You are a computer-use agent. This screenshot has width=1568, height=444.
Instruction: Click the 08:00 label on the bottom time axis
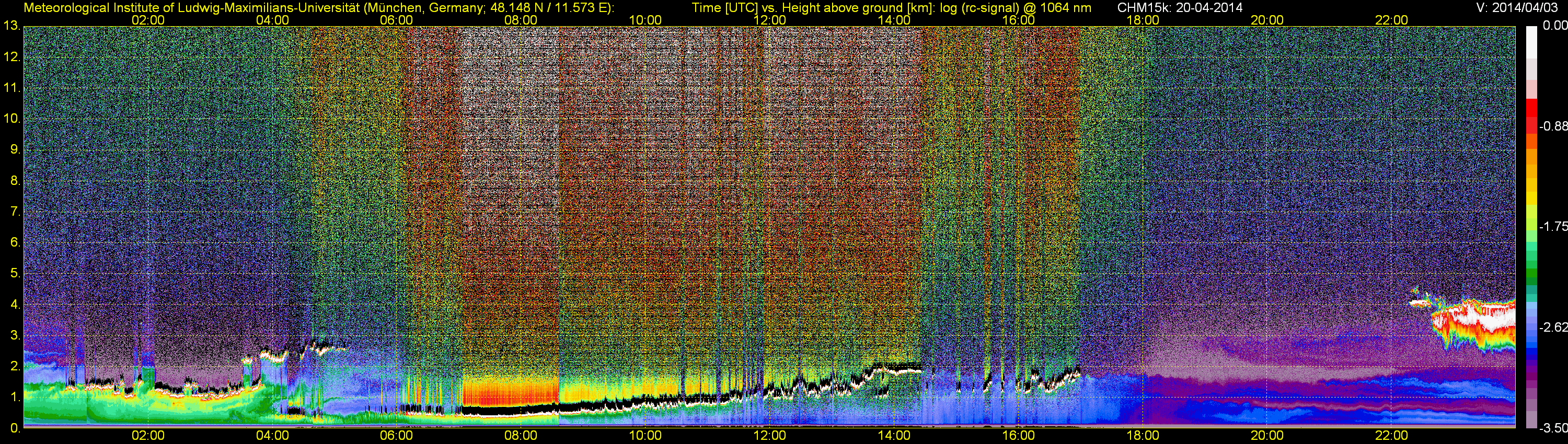click(521, 436)
